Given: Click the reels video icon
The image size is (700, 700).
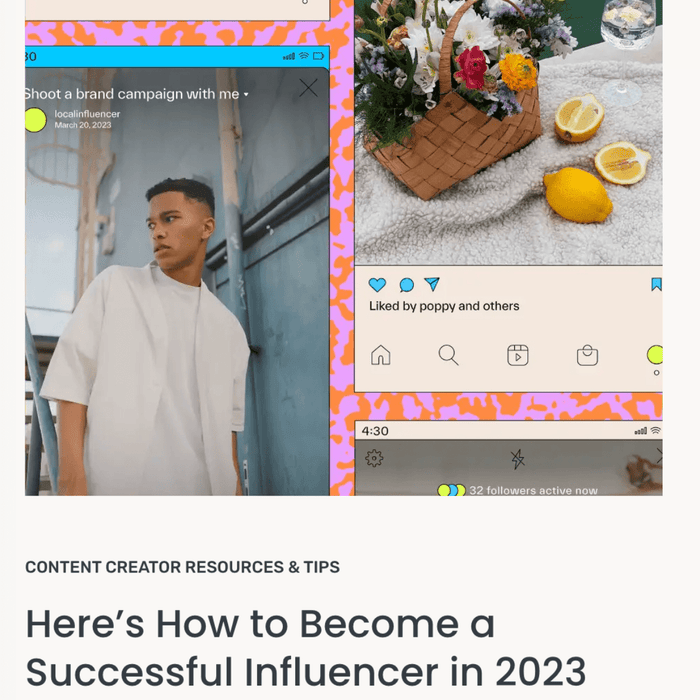Looking at the screenshot, I should tap(518, 356).
